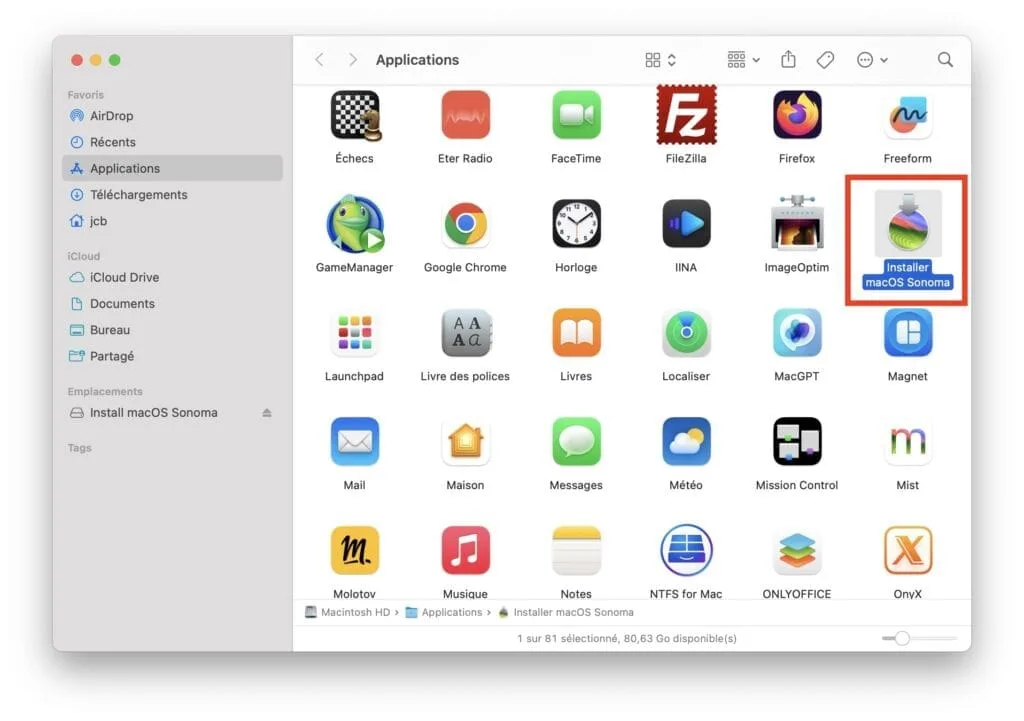This screenshot has height=721, width=1024.
Task: Click the MacGPT app icon
Action: (x=797, y=333)
